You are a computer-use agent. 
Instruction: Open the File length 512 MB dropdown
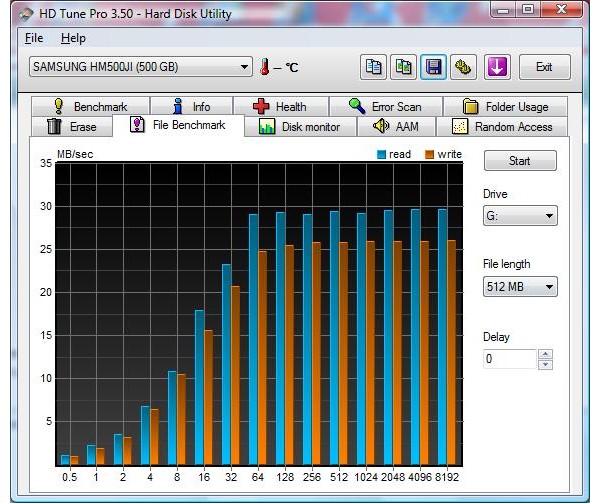tap(520, 286)
